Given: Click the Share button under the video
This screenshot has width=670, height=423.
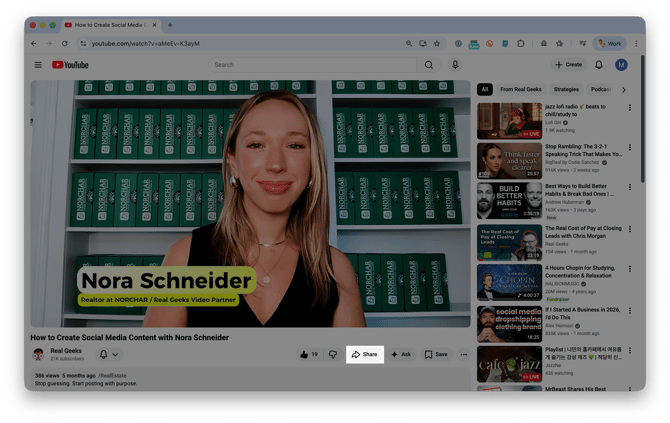Looking at the screenshot, I should pos(364,354).
